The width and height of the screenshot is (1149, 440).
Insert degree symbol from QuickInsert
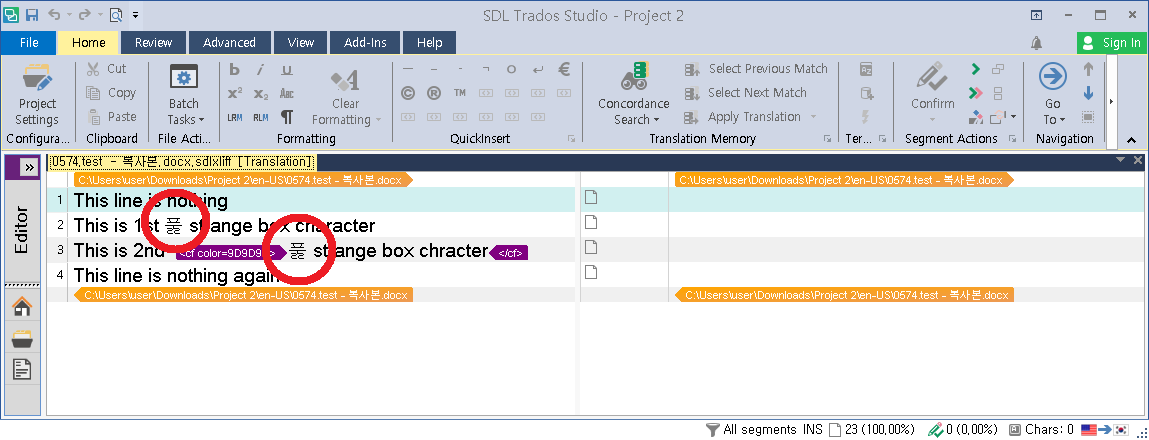coord(511,70)
